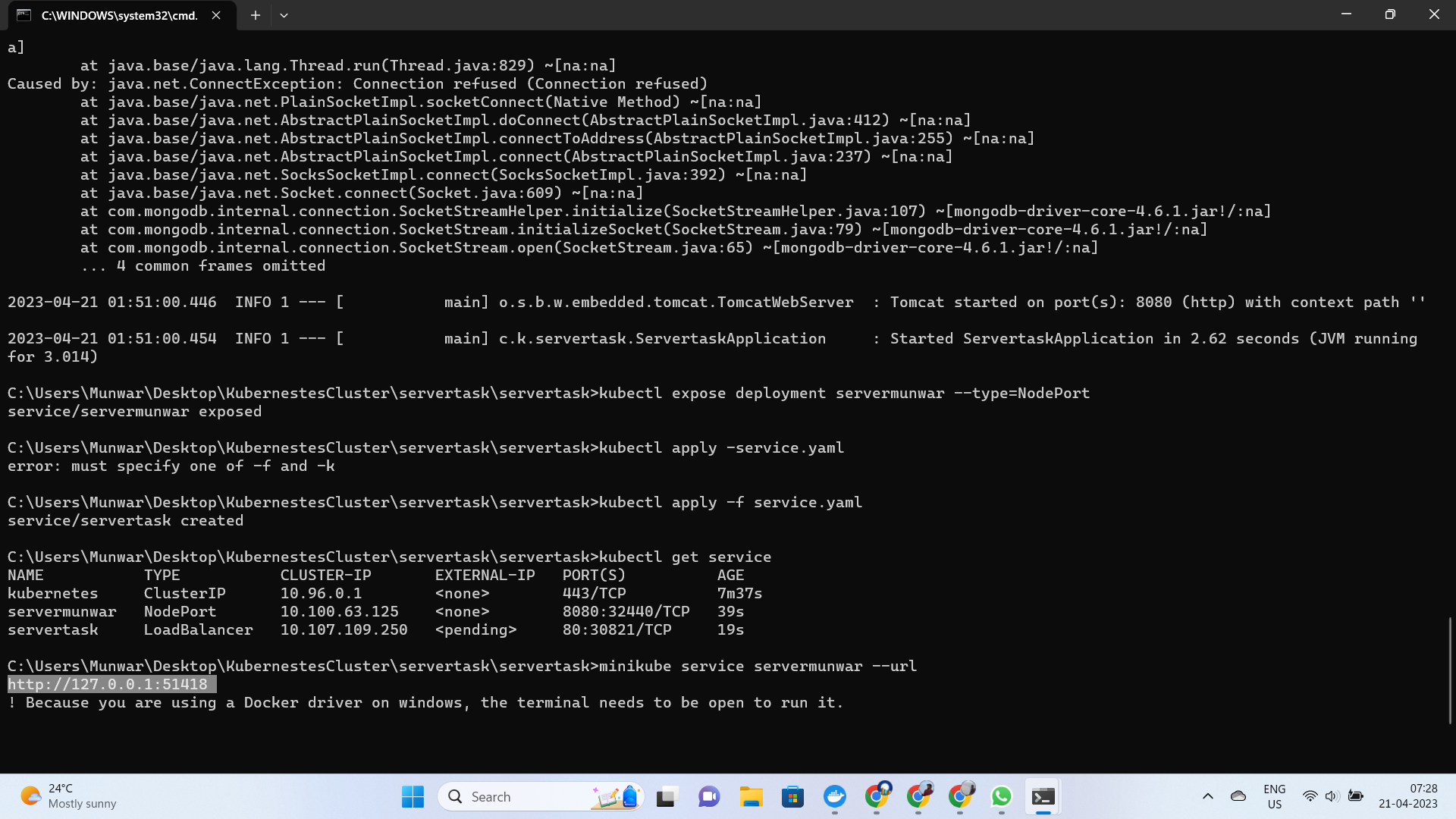The image size is (1456, 819).
Task: Open File Explorer from the taskbar
Action: [x=751, y=796]
